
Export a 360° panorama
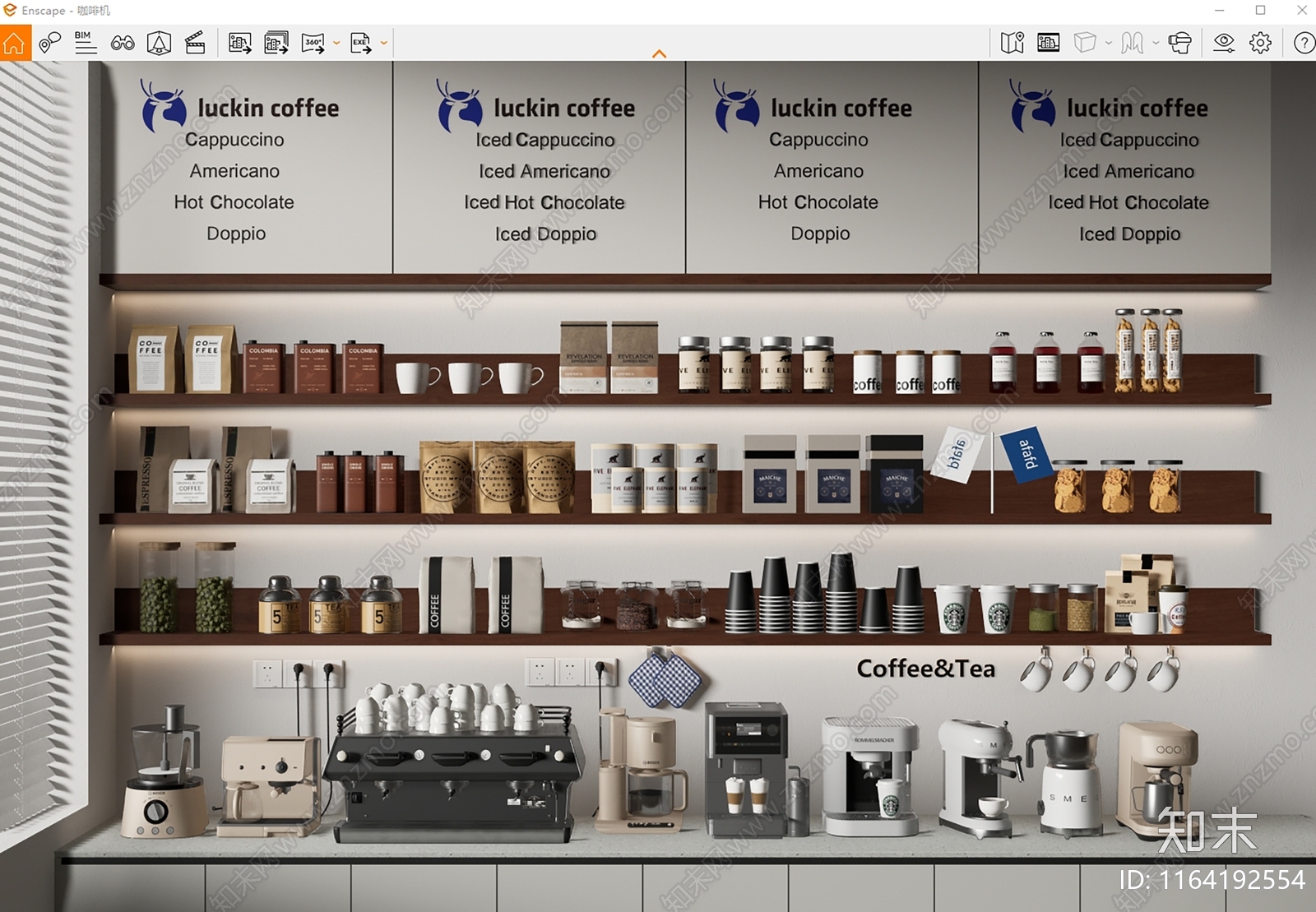tap(313, 43)
